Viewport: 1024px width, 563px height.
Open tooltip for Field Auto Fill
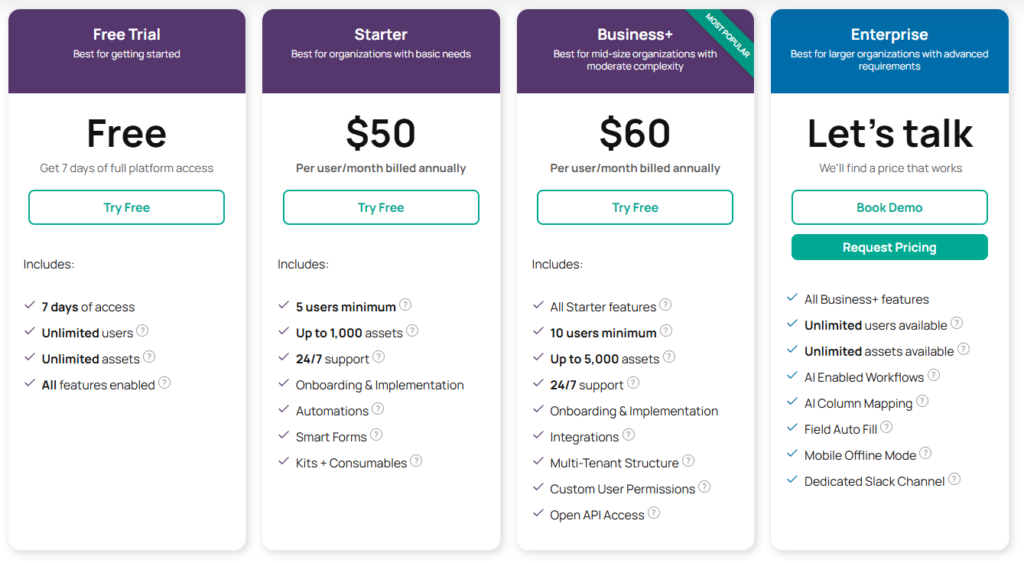coord(887,428)
